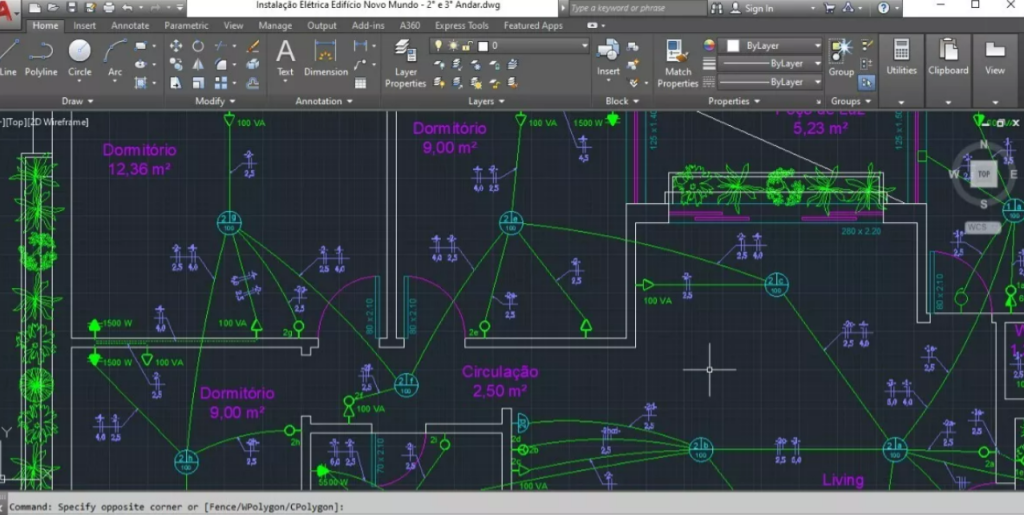
Task: Click the TOP face of the ViewCube
Action: coord(984,174)
